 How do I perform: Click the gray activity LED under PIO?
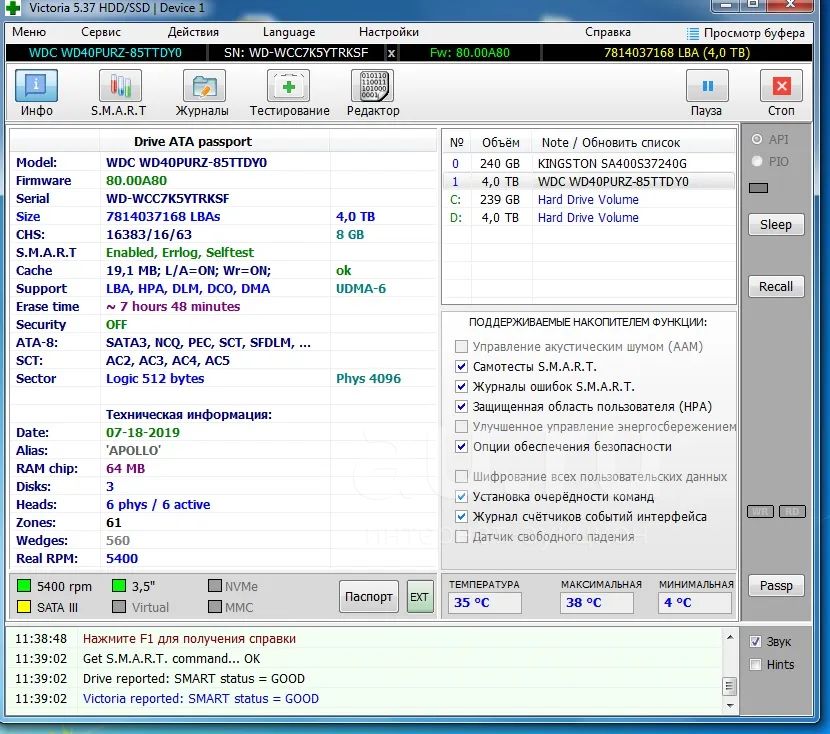pyautogui.click(x=759, y=188)
